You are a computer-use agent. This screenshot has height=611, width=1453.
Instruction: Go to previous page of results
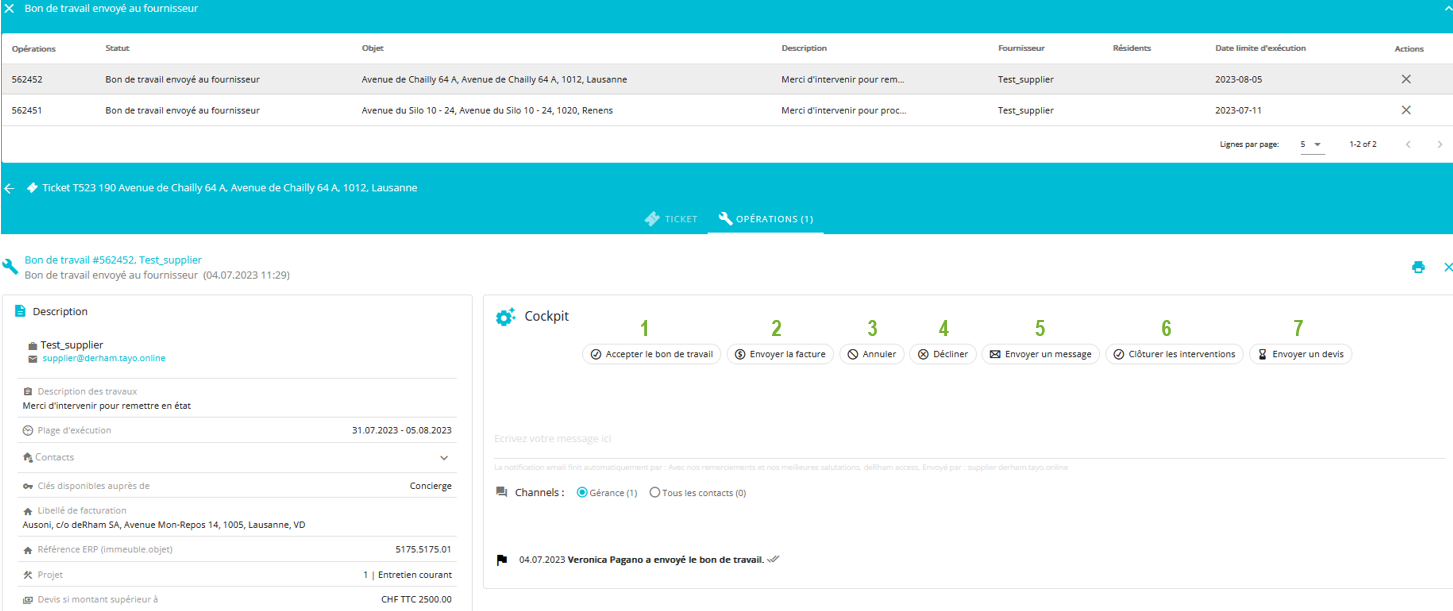click(1408, 144)
